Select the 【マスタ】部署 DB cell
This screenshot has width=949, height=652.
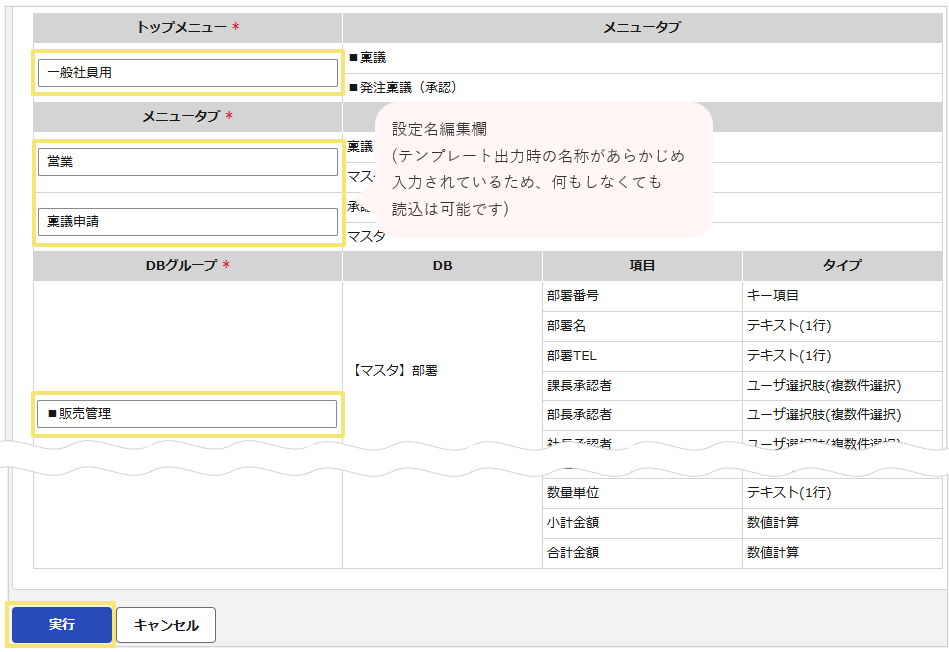[x=442, y=370]
